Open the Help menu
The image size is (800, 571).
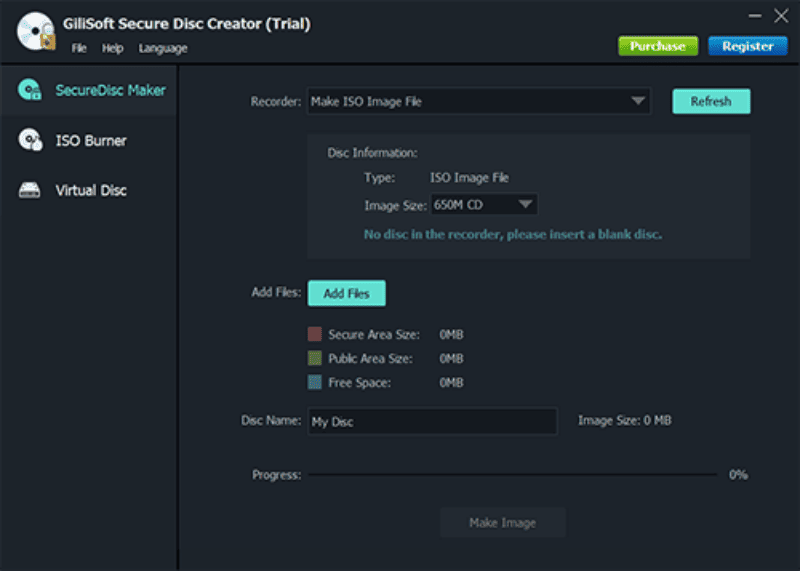point(112,48)
